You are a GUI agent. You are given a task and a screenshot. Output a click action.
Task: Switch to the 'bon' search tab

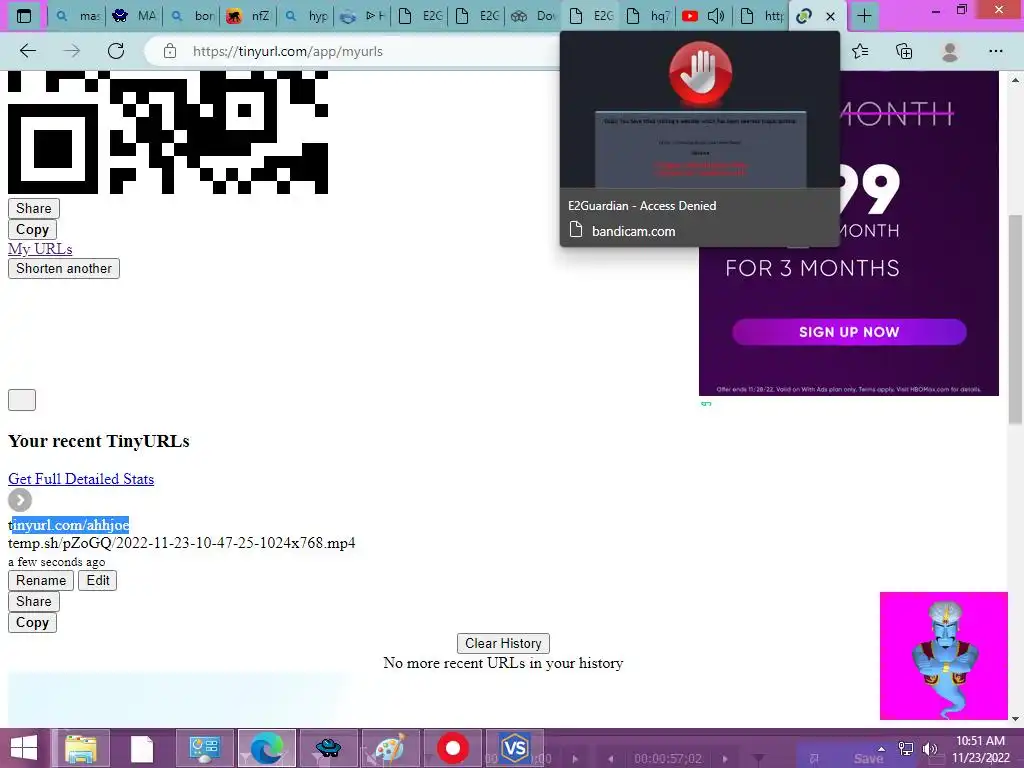[x=191, y=16]
